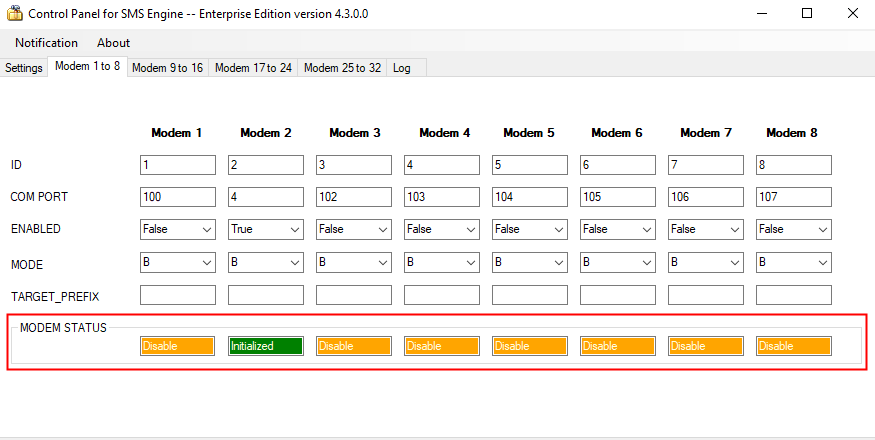Open the Notification menu
Viewport: 875px width, 440px height.
coord(46,43)
